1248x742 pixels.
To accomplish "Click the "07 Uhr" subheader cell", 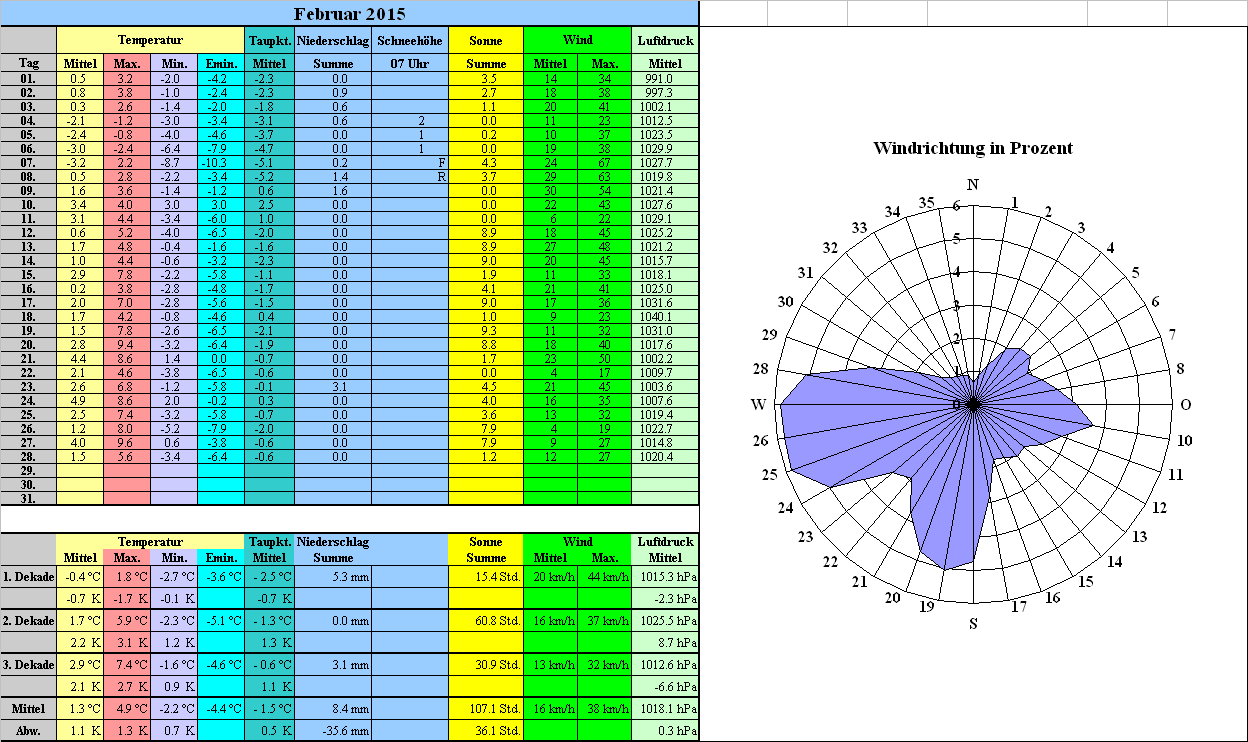I will point(409,63).
